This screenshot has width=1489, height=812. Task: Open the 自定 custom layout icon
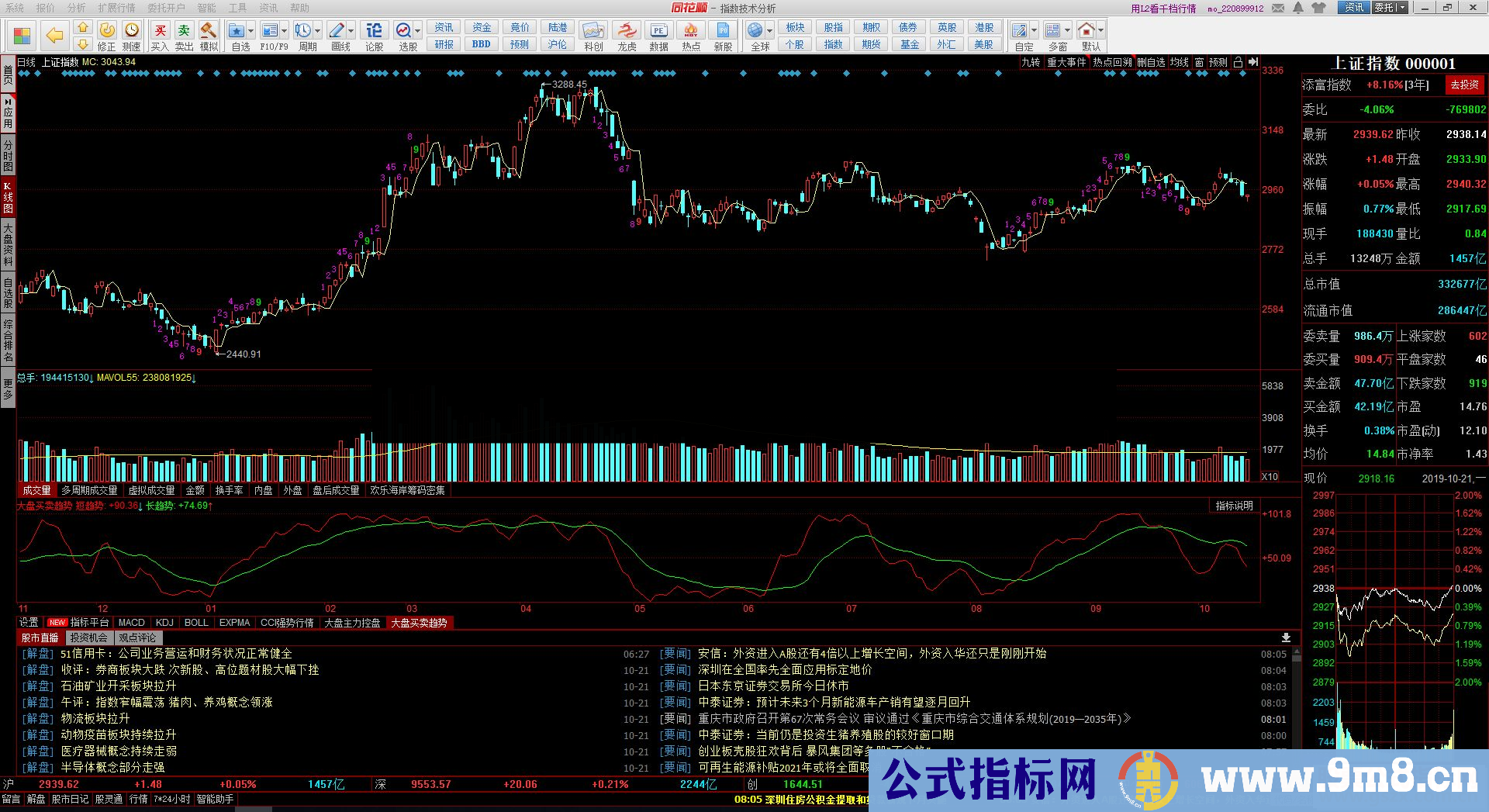(1021, 30)
